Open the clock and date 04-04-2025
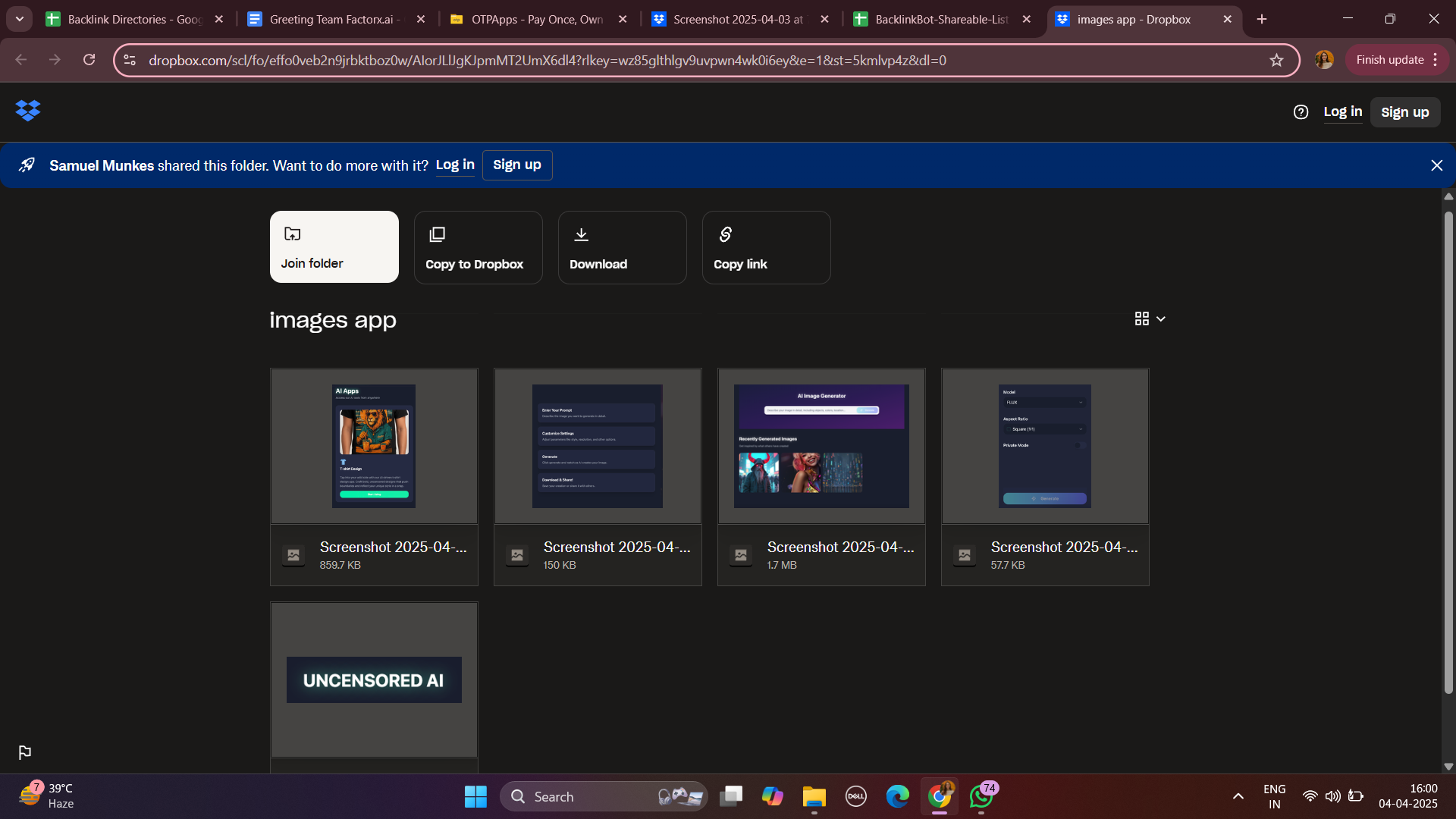The width and height of the screenshot is (1456, 819). [x=1408, y=796]
